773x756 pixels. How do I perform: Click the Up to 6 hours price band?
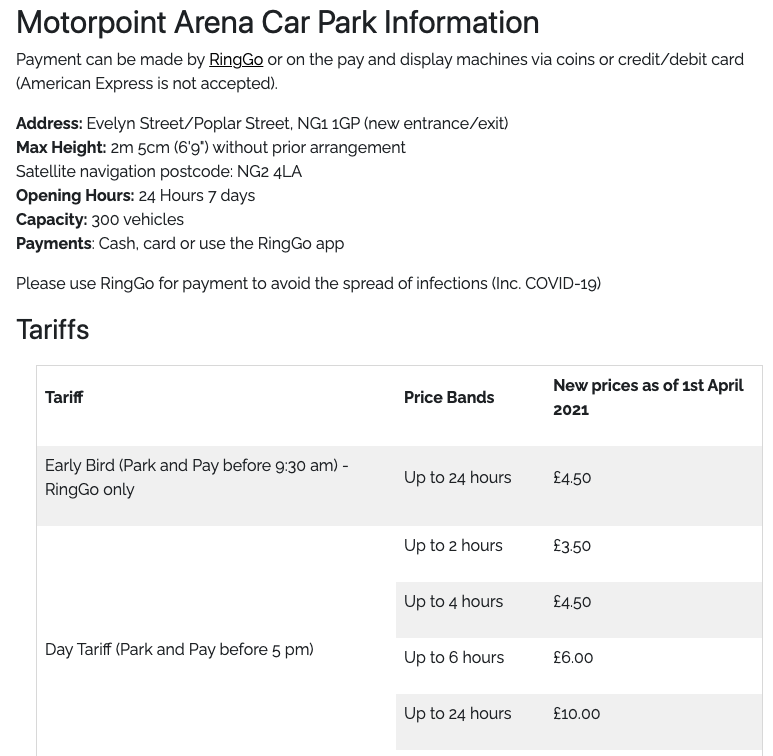pos(454,658)
